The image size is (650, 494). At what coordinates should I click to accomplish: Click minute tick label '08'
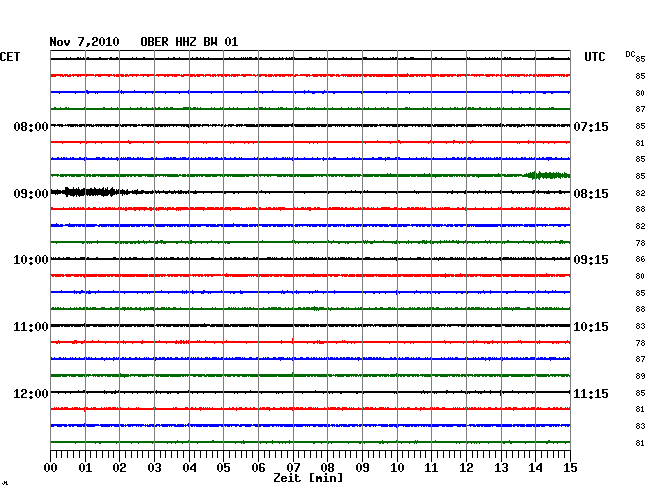tap(327, 467)
